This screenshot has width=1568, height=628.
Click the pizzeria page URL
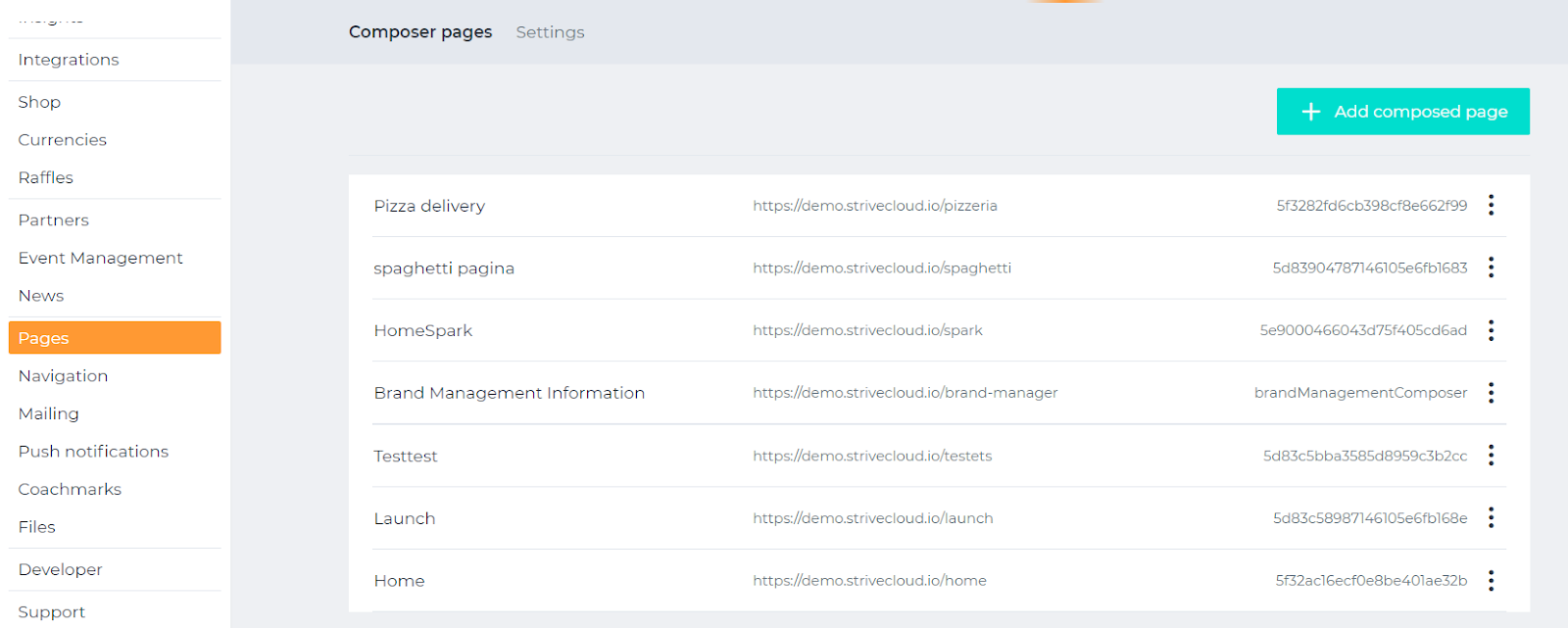pos(874,206)
